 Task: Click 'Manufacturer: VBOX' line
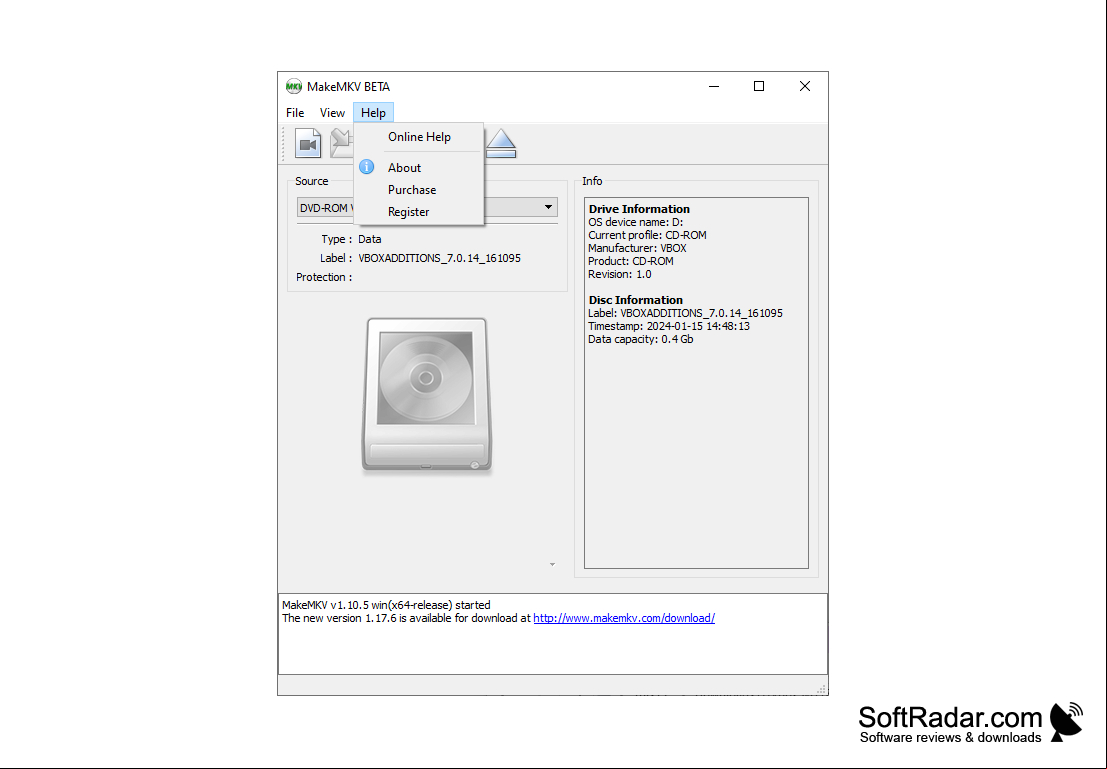637,249
